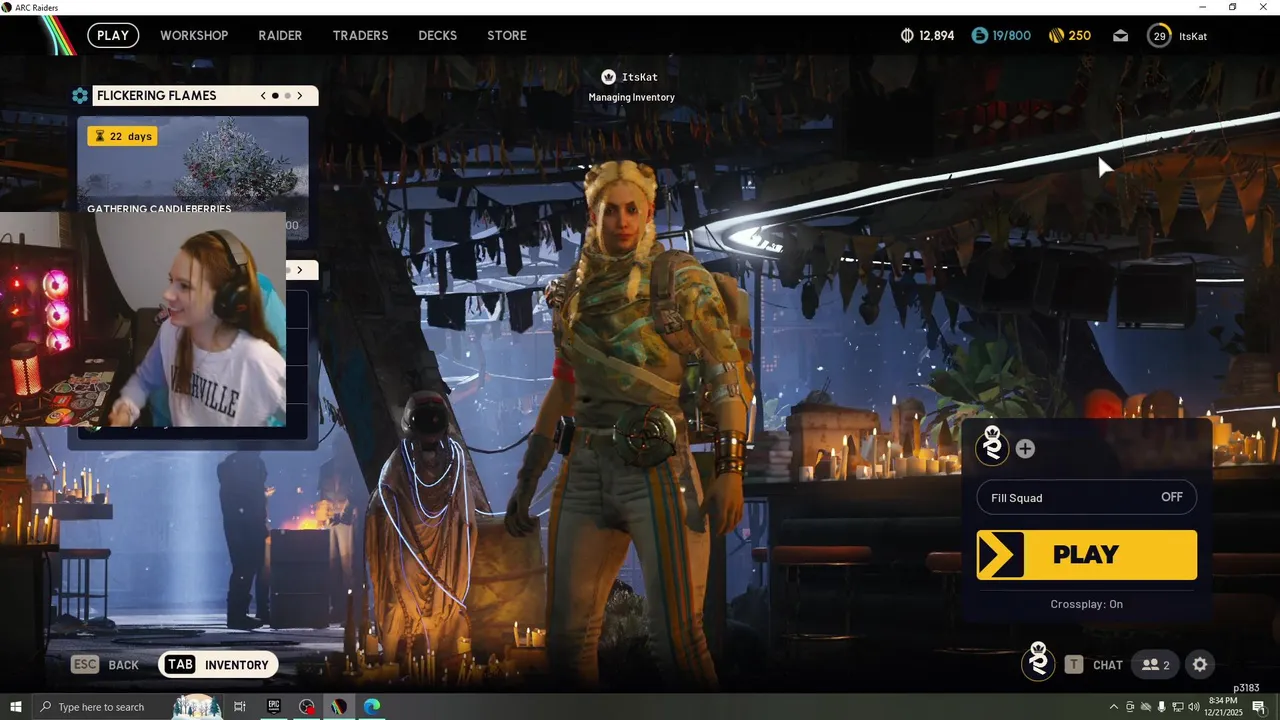Show hidden system tray icons

[1114, 707]
